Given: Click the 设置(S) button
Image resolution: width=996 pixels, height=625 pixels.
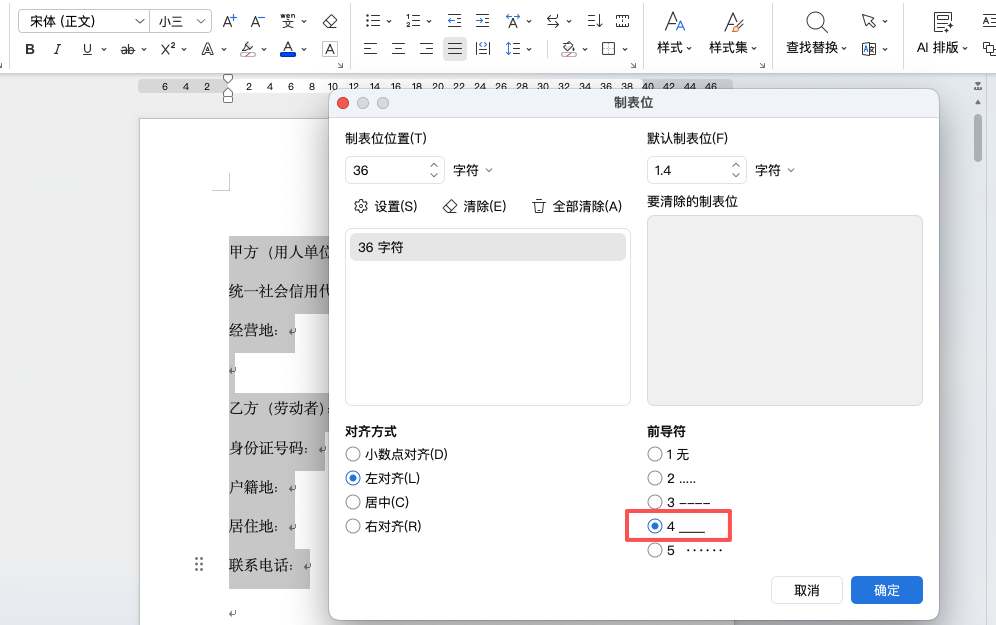Looking at the screenshot, I should pos(386,206).
